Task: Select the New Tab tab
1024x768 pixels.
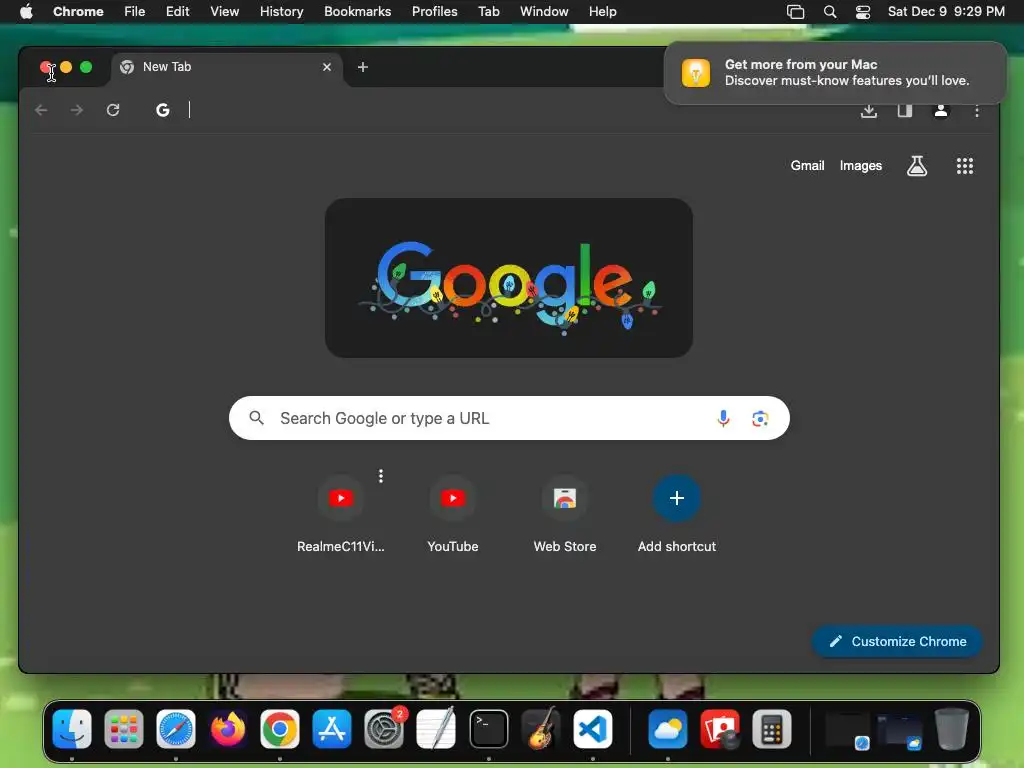Action: pyautogui.click(x=226, y=67)
